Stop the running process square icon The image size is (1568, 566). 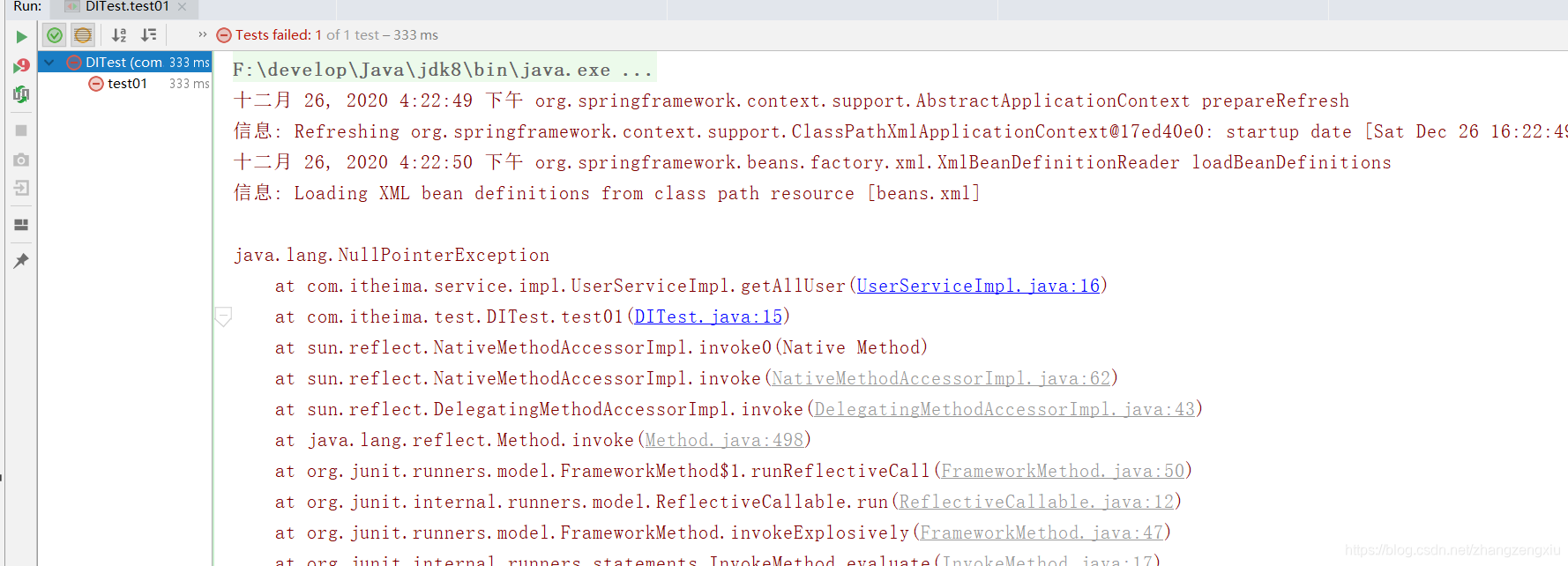pyautogui.click(x=21, y=130)
